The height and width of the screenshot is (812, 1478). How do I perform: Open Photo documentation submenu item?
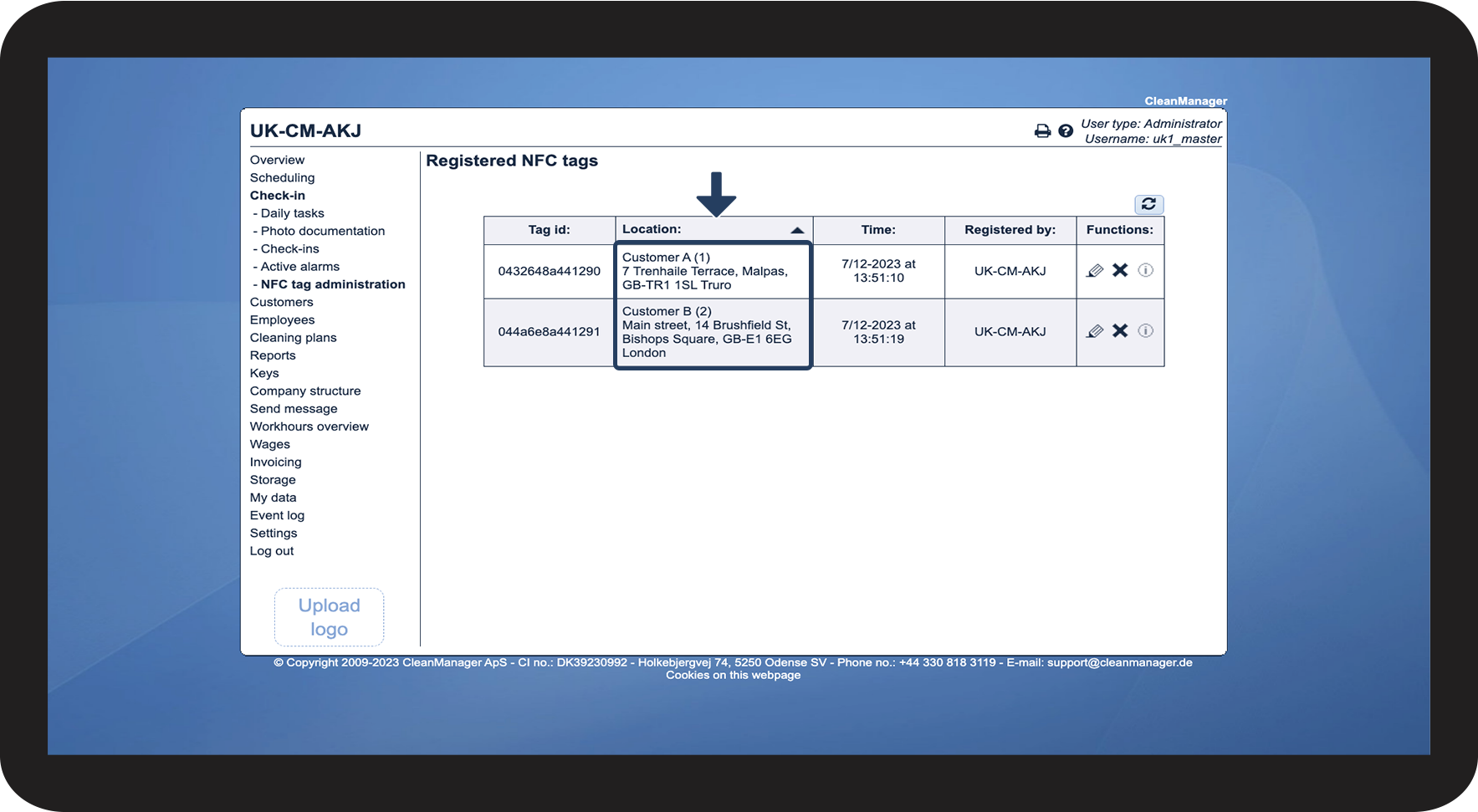[x=322, y=231]
